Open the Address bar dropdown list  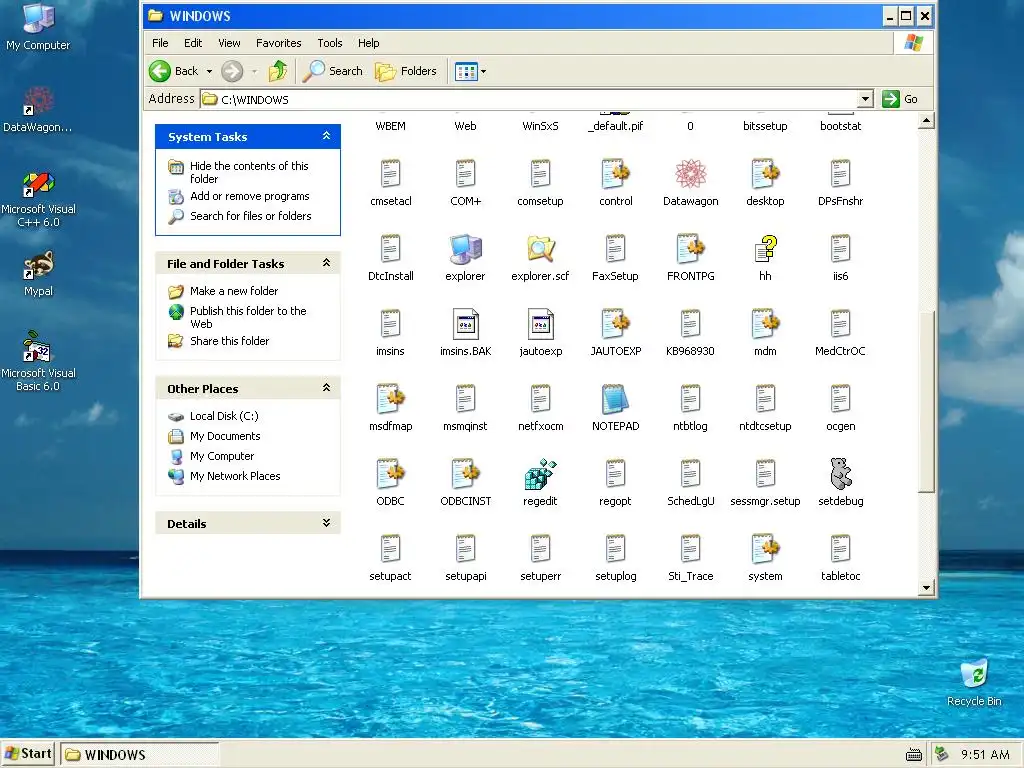865,99
